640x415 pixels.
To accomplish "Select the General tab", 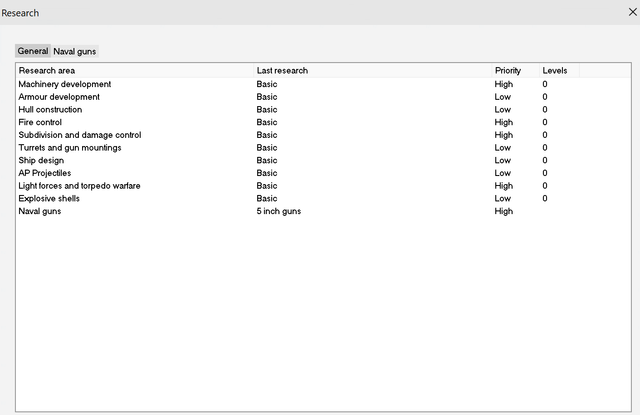I will click(x=33, y=51).
